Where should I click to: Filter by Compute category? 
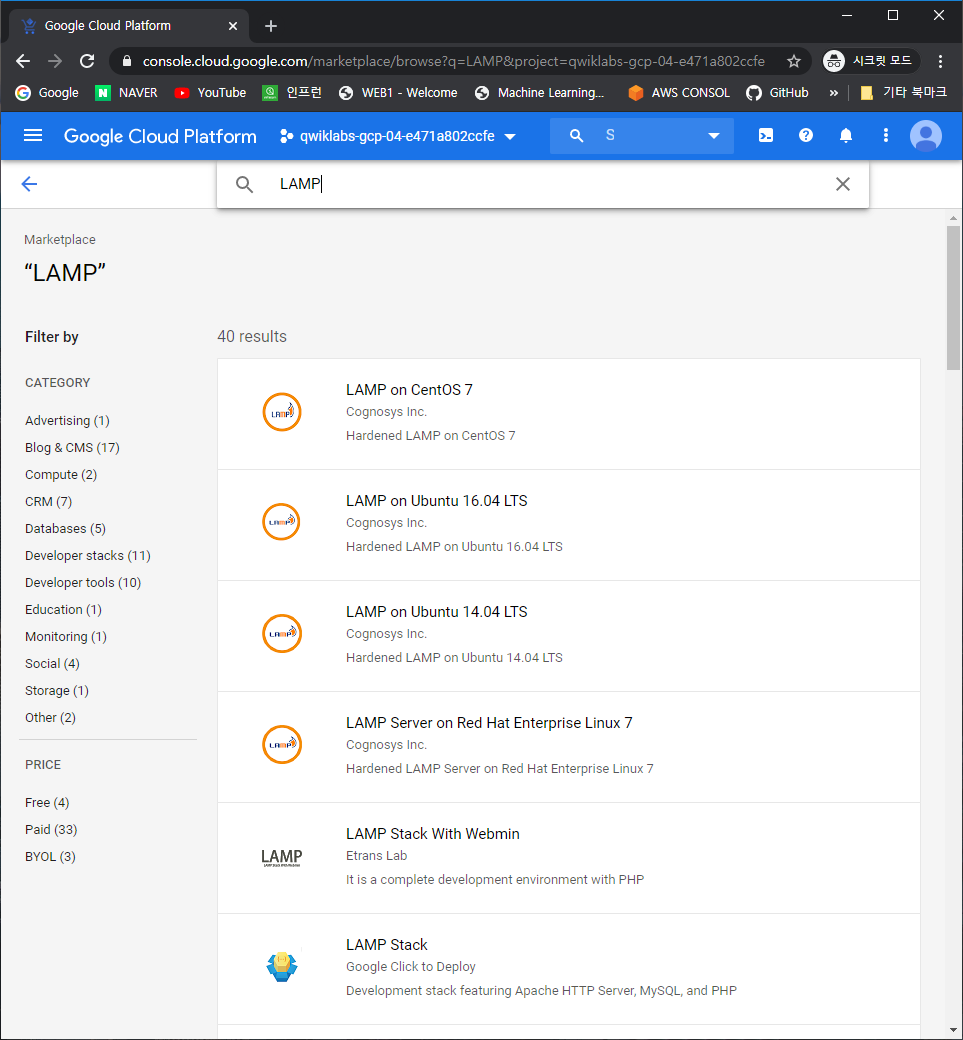[x=61, y=475]
